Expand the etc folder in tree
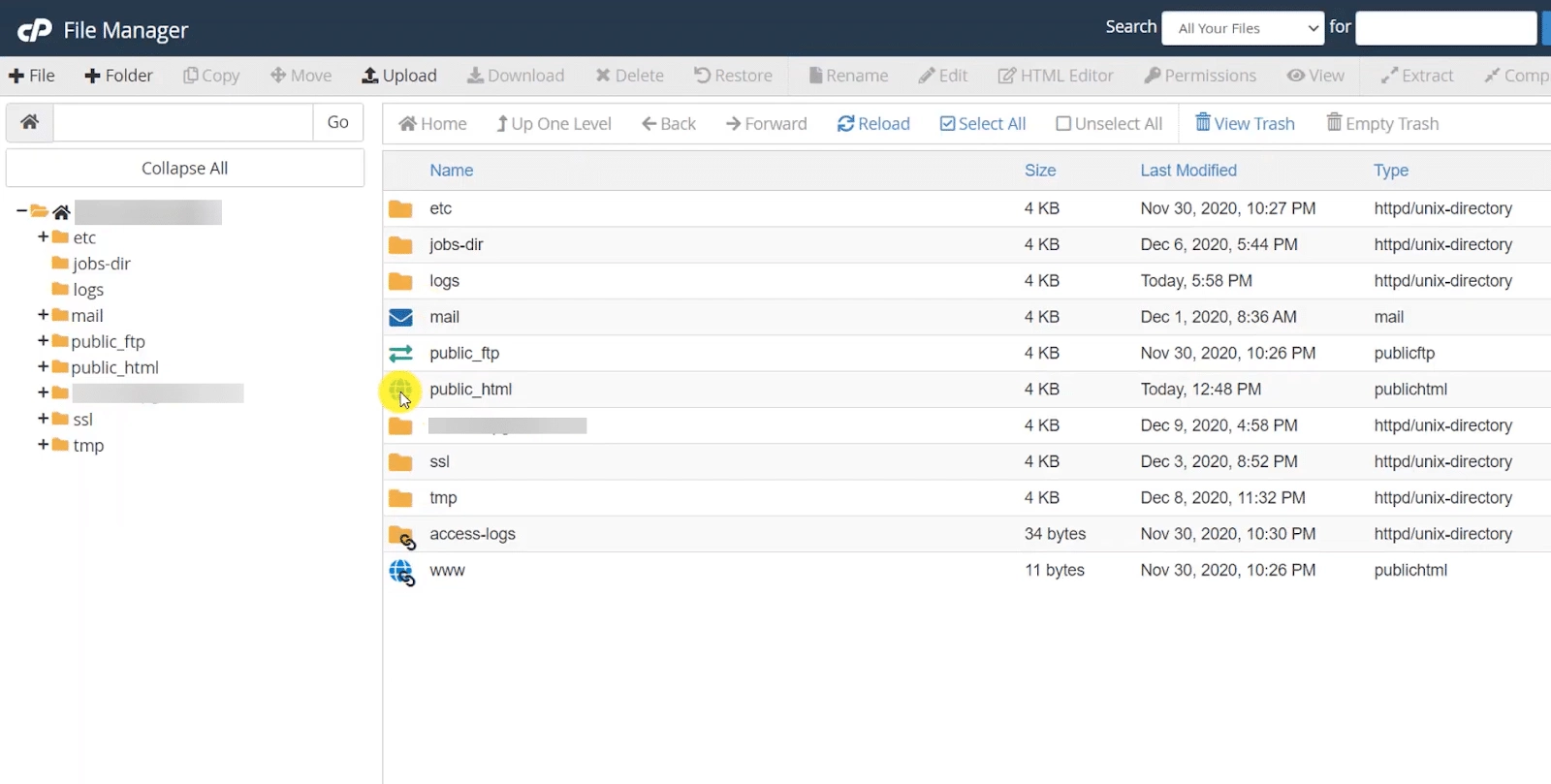The height and width of the screenshot is (784, 1551). (43, 236)
